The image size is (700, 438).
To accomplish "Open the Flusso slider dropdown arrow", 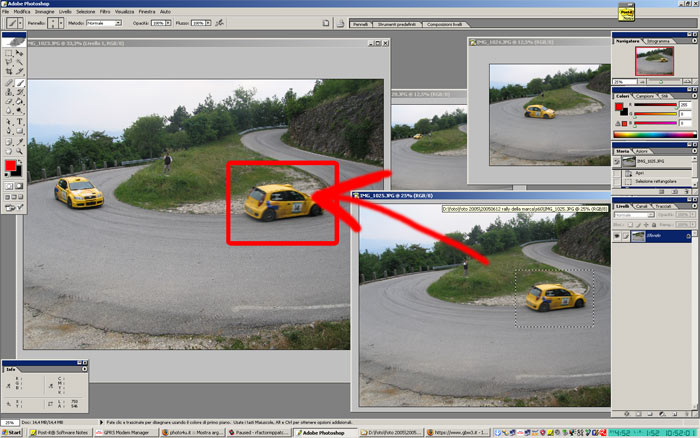I will point(208,23).
